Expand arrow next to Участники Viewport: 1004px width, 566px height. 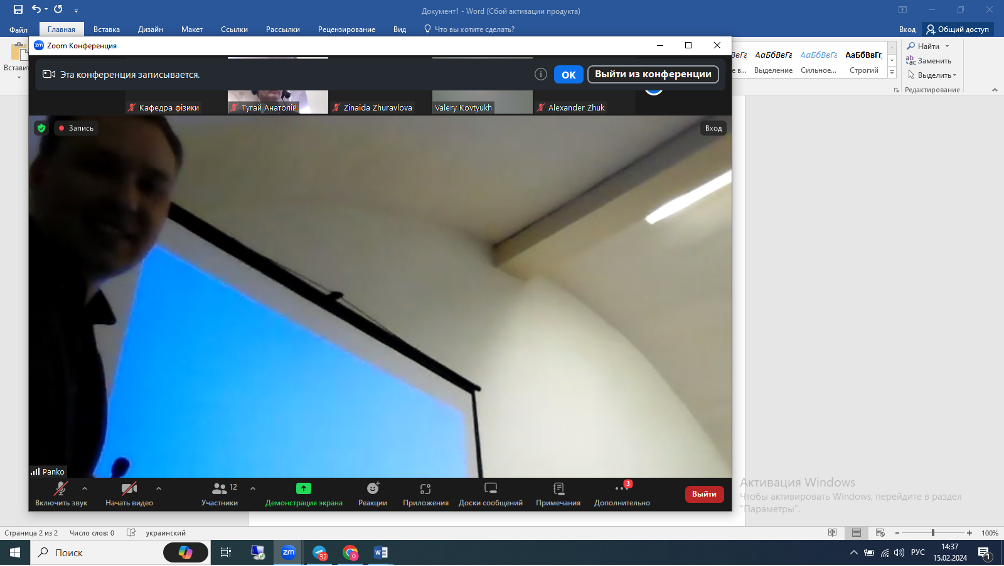coord(252,488)
